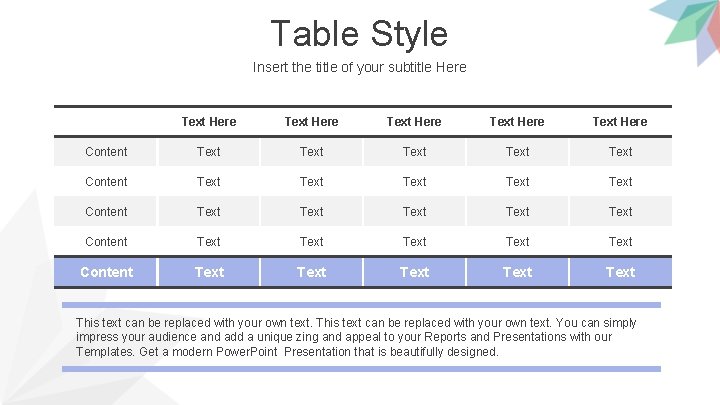Click the "Content" label in the fourth body row
Screen dimensions: 720x405
106,242
